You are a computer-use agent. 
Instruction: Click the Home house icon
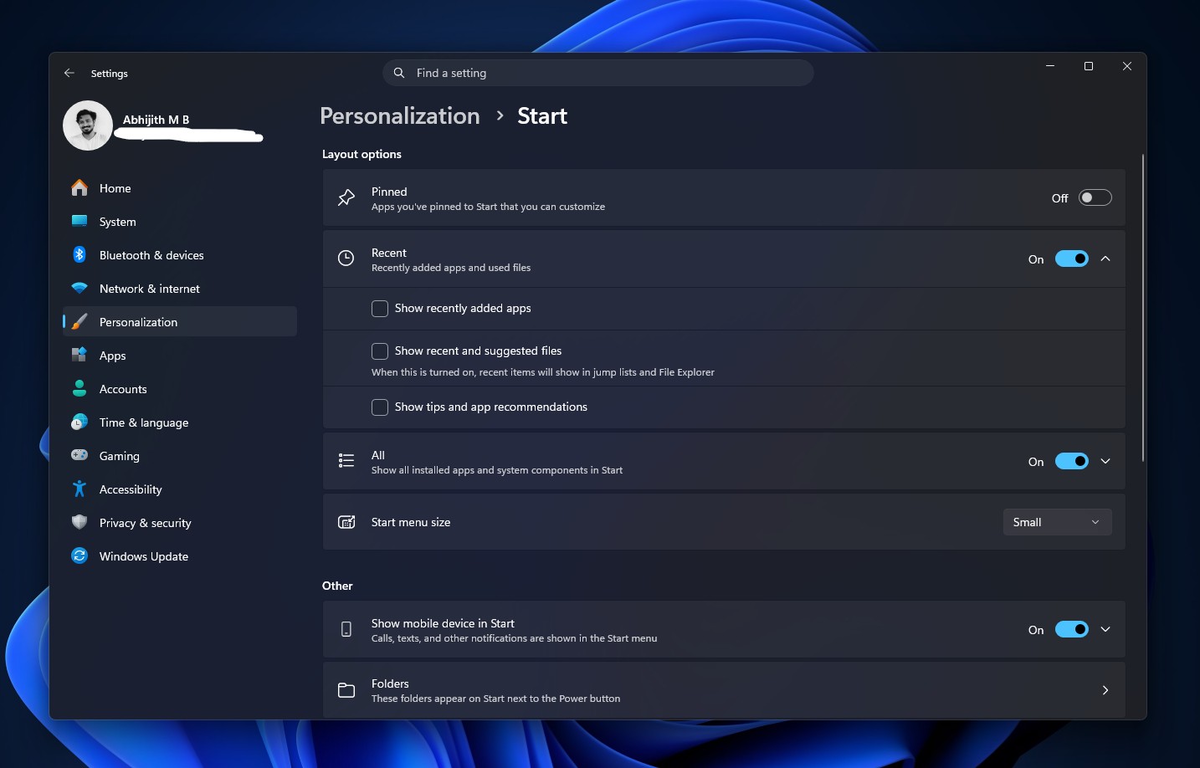tap(79, 188)
